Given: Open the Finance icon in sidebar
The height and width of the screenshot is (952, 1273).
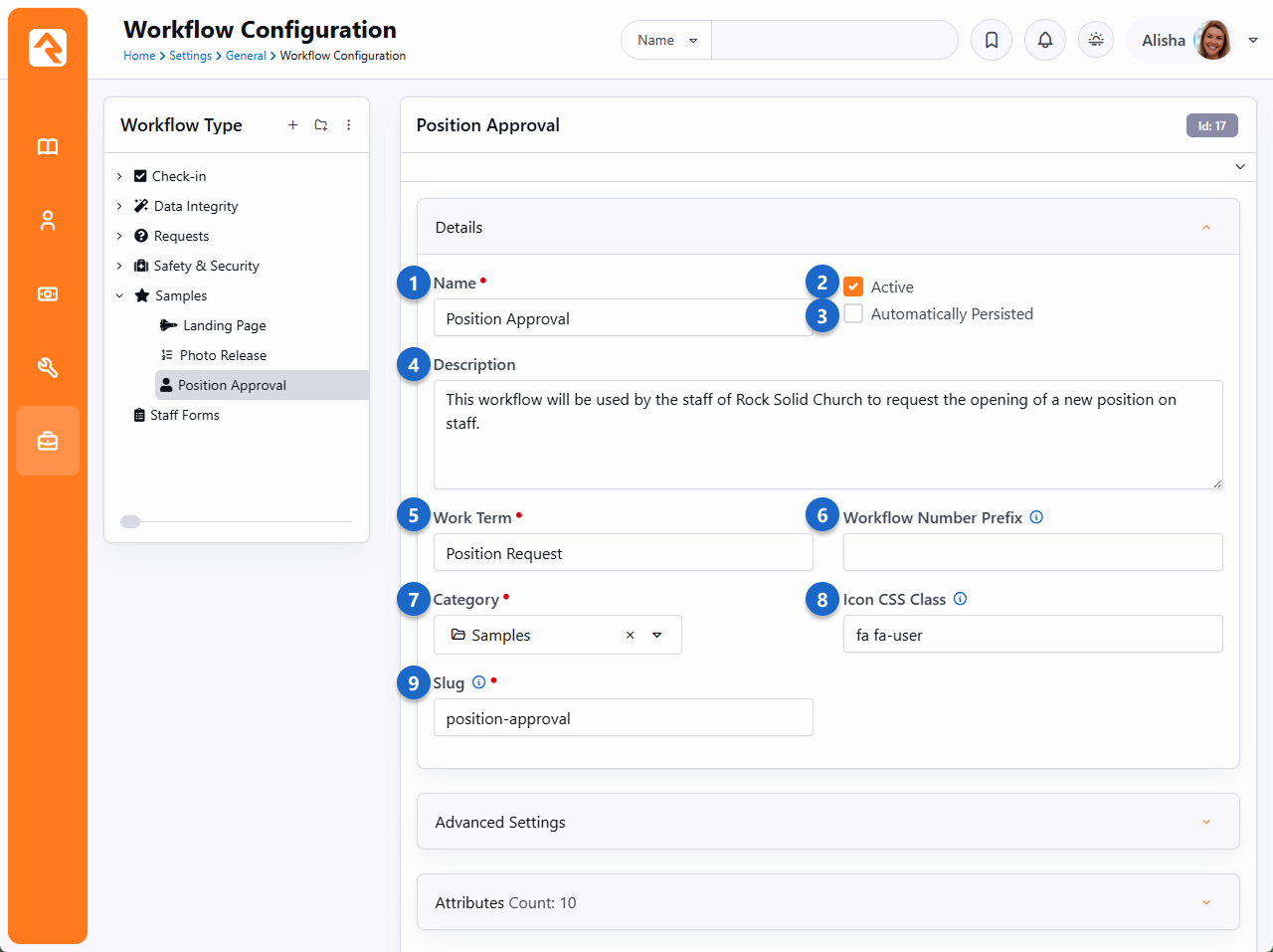Looking at the screenshot, I should pyautogui.click(x=48, y=294).
